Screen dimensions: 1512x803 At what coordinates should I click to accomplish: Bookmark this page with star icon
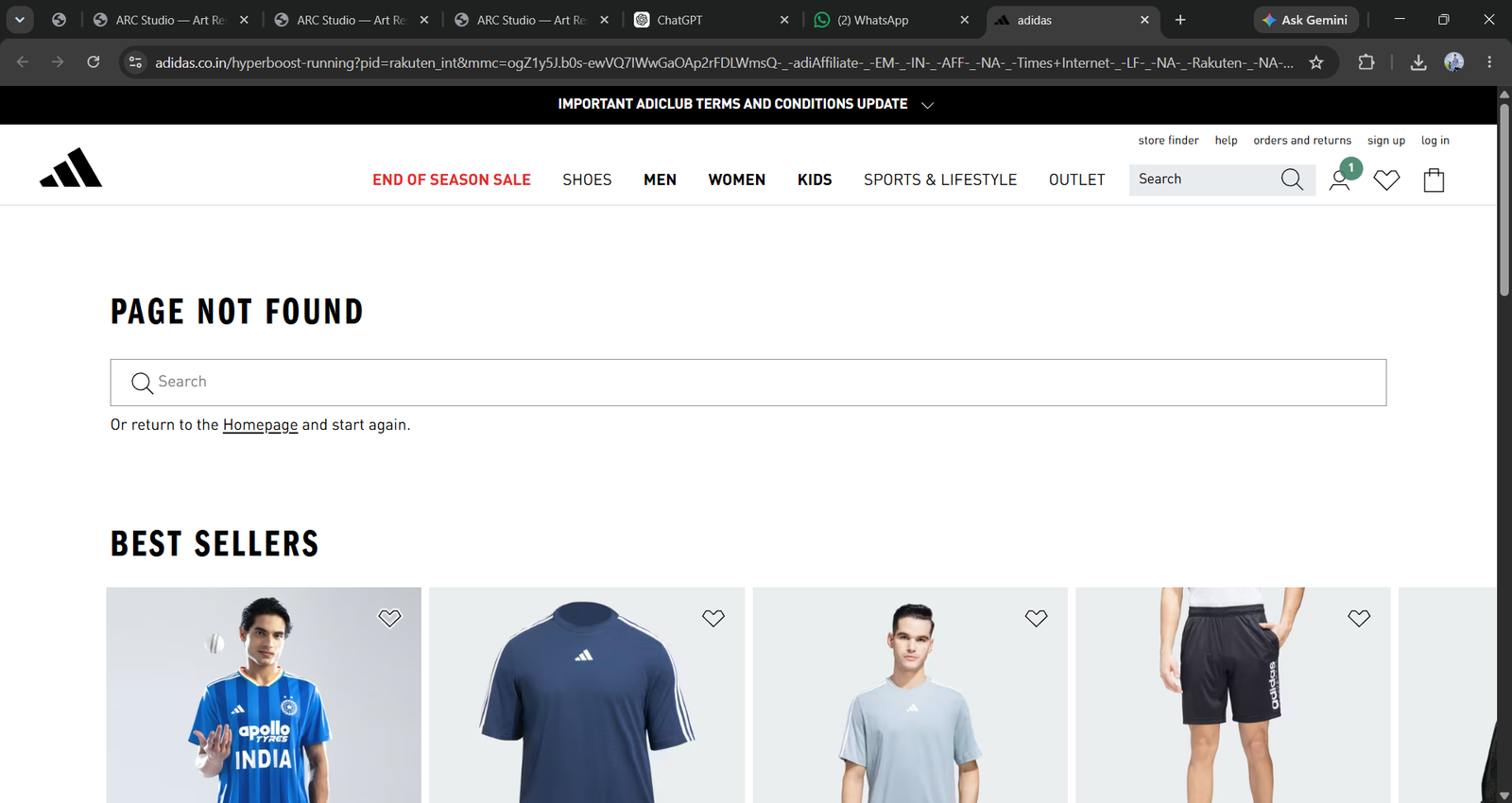coord(1315,62)
